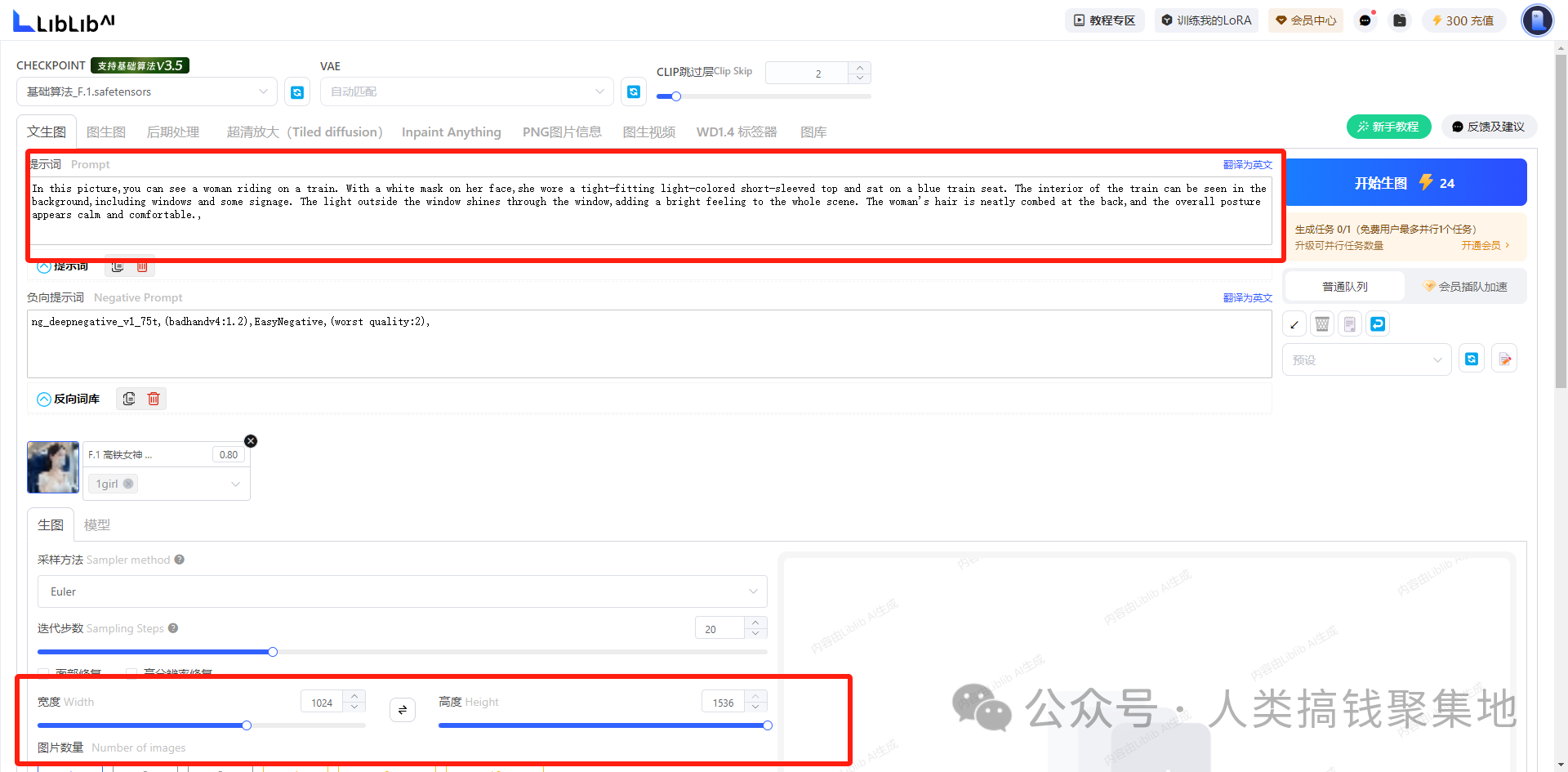The width and height of the screenshot is (1568, 772).
Task: Click the blue return arrow icon
Action: tap(1378, 324)
